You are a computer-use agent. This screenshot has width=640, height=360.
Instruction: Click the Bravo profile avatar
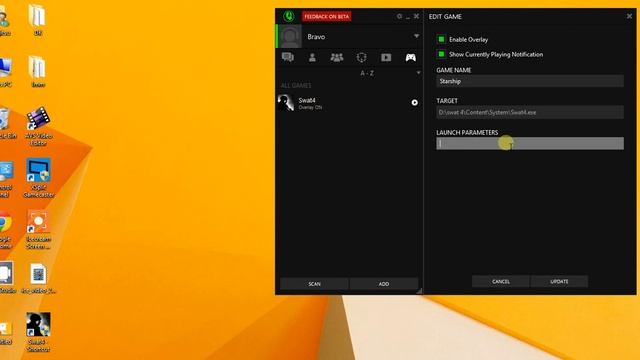point(290,36)
